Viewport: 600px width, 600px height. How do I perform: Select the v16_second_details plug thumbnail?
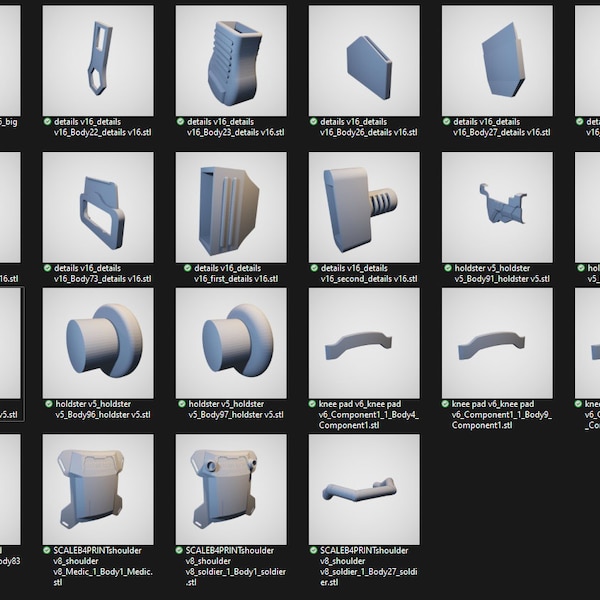tap(364, 207)
